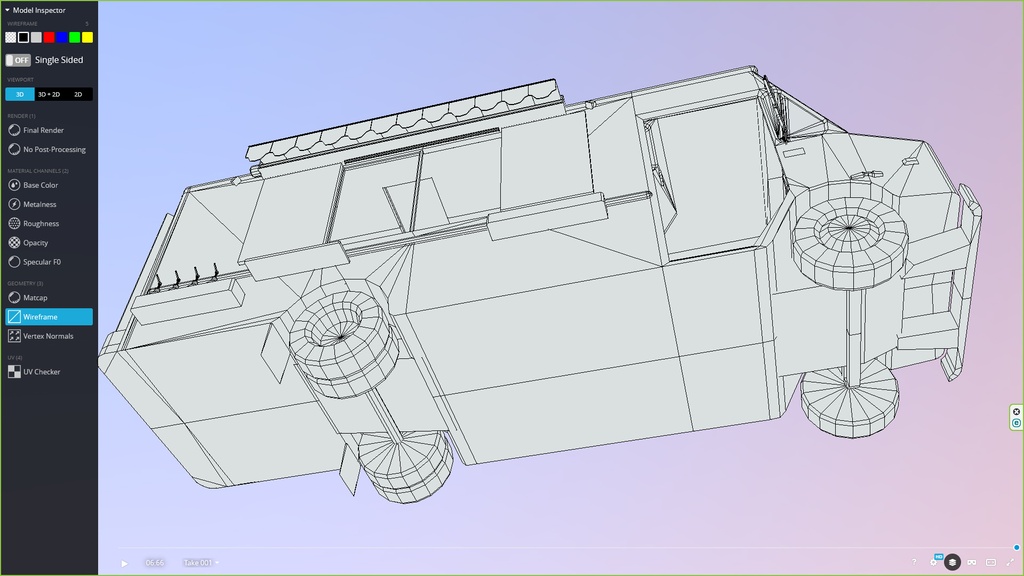Viewport: 1024px width, 576px height.
Task: Play the model animation
Action: pos(124,563)
